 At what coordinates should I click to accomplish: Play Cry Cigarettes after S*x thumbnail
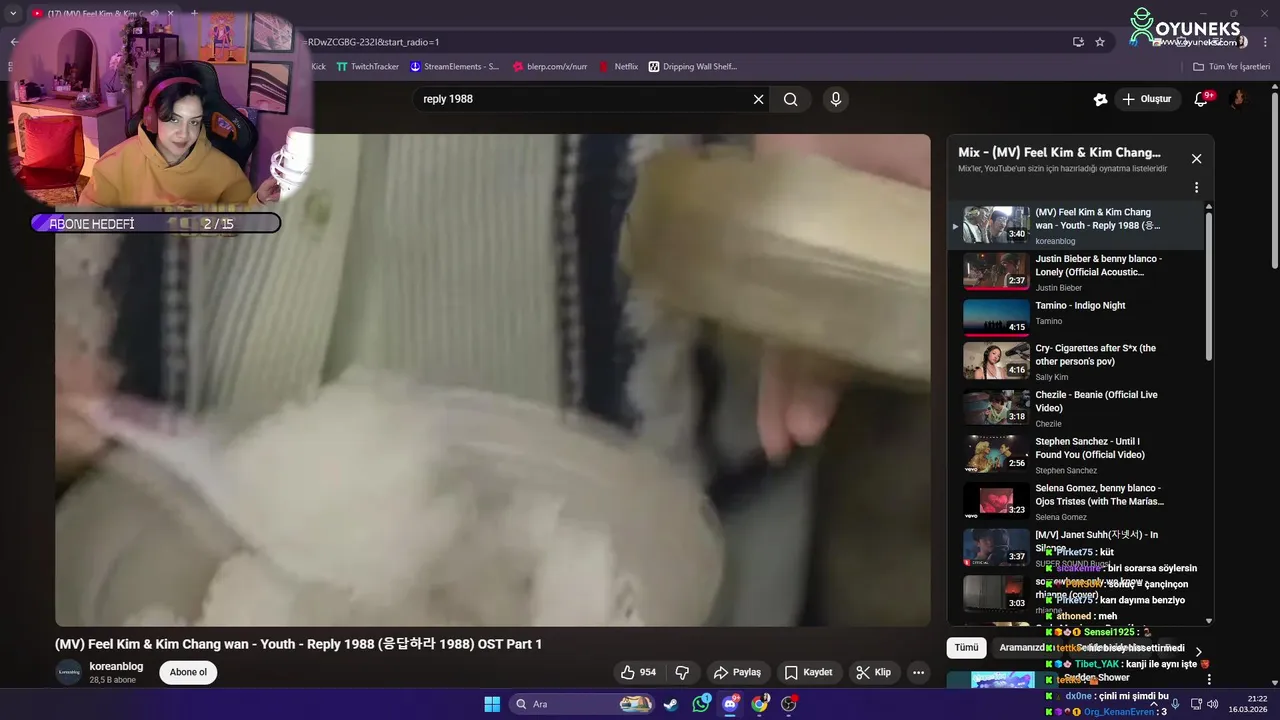tap(996, 361)
